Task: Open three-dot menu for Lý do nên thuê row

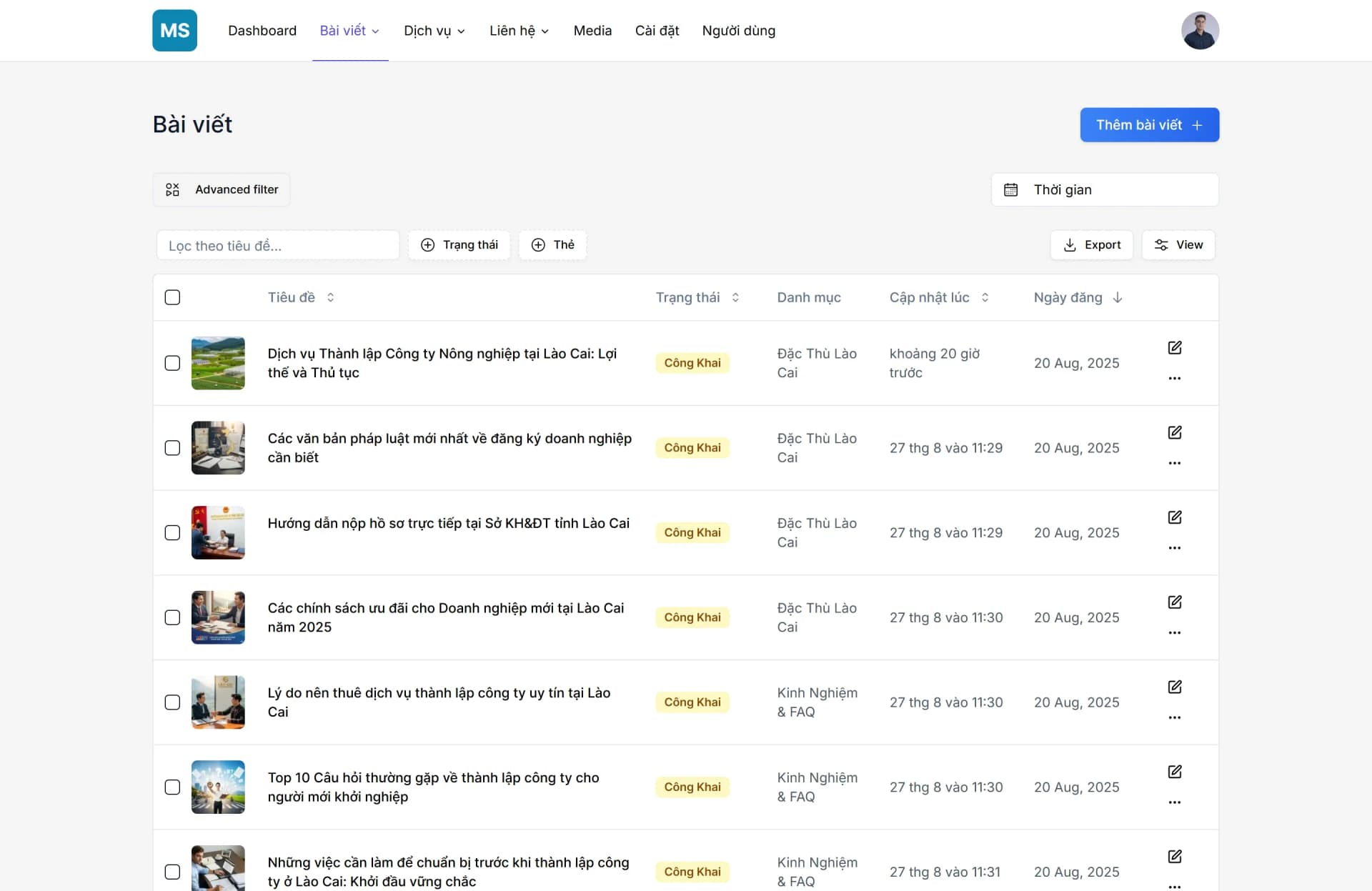Action: click(x=1174, y=717)
